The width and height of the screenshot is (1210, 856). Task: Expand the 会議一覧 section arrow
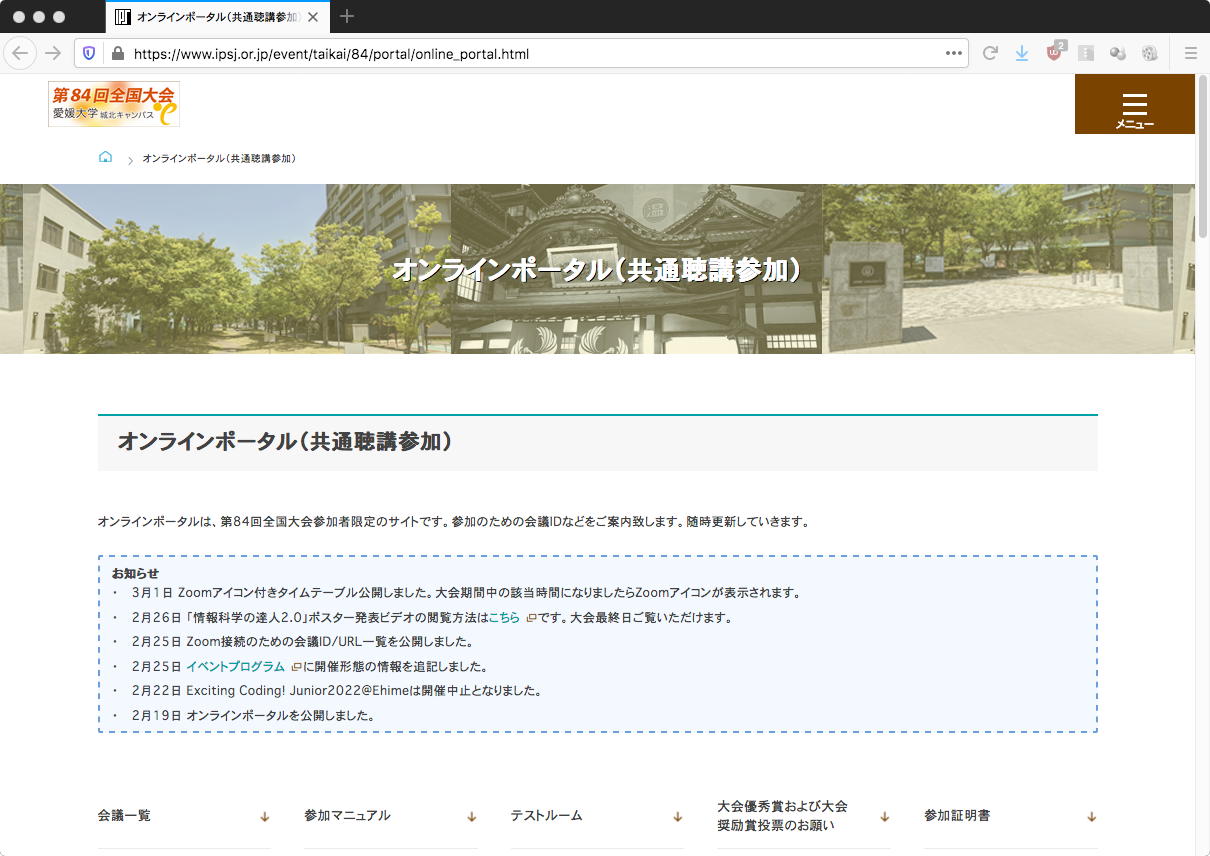[265, 817]
